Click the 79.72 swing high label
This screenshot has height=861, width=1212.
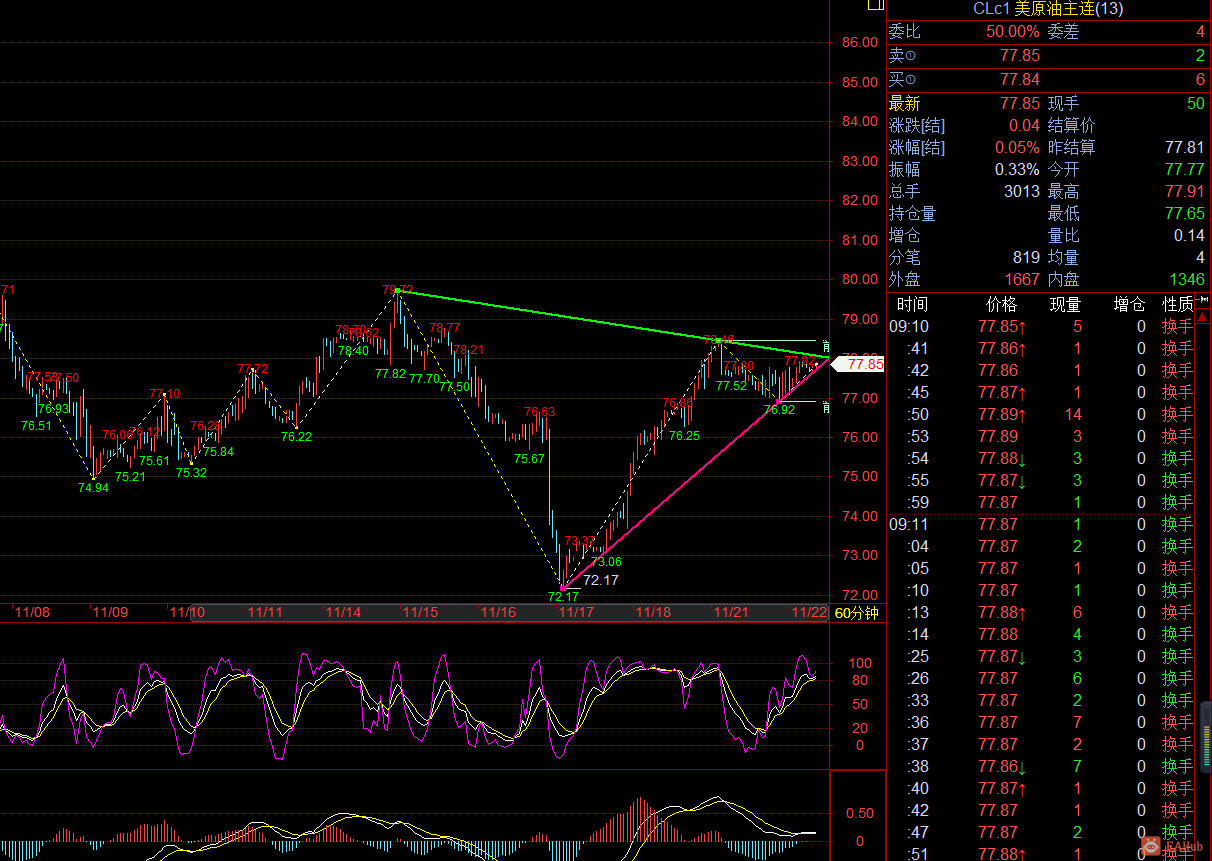[397, 290]
